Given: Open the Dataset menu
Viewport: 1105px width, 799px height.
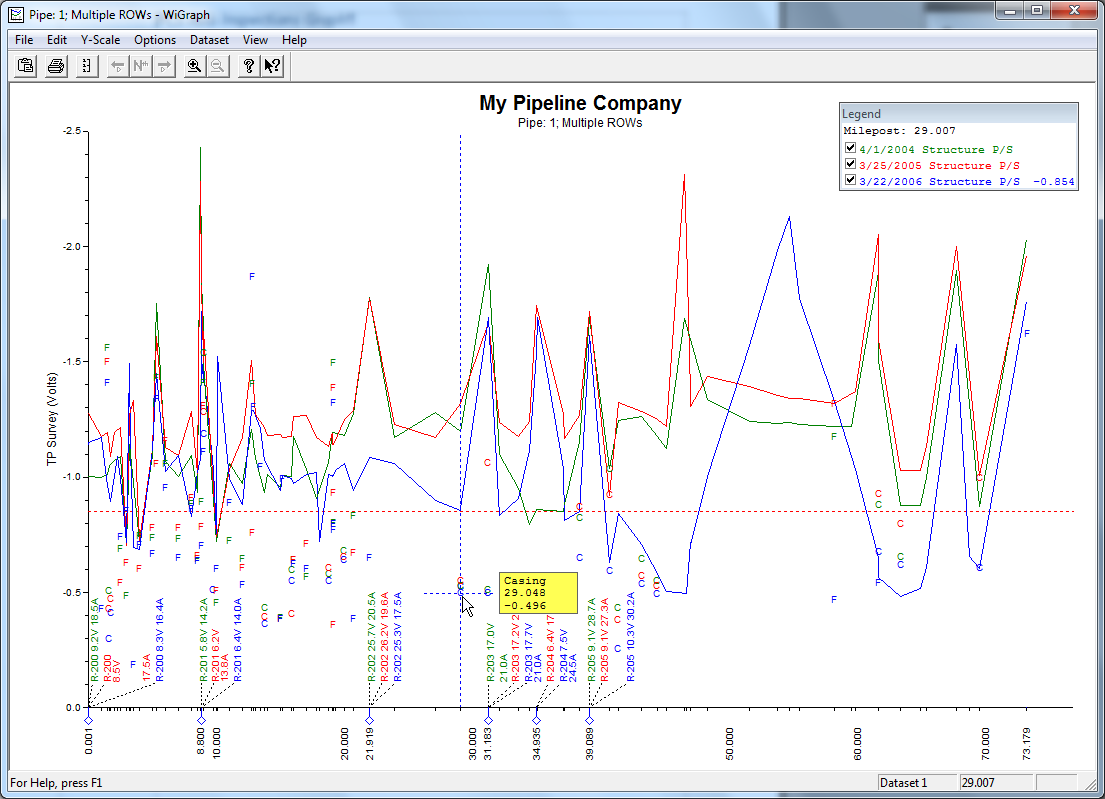Looking at the screenshot, I should coord(209,40).
